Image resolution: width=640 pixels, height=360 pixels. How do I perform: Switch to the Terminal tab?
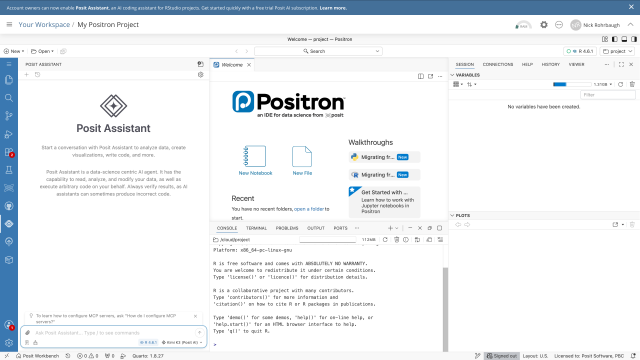coord(256,228)
